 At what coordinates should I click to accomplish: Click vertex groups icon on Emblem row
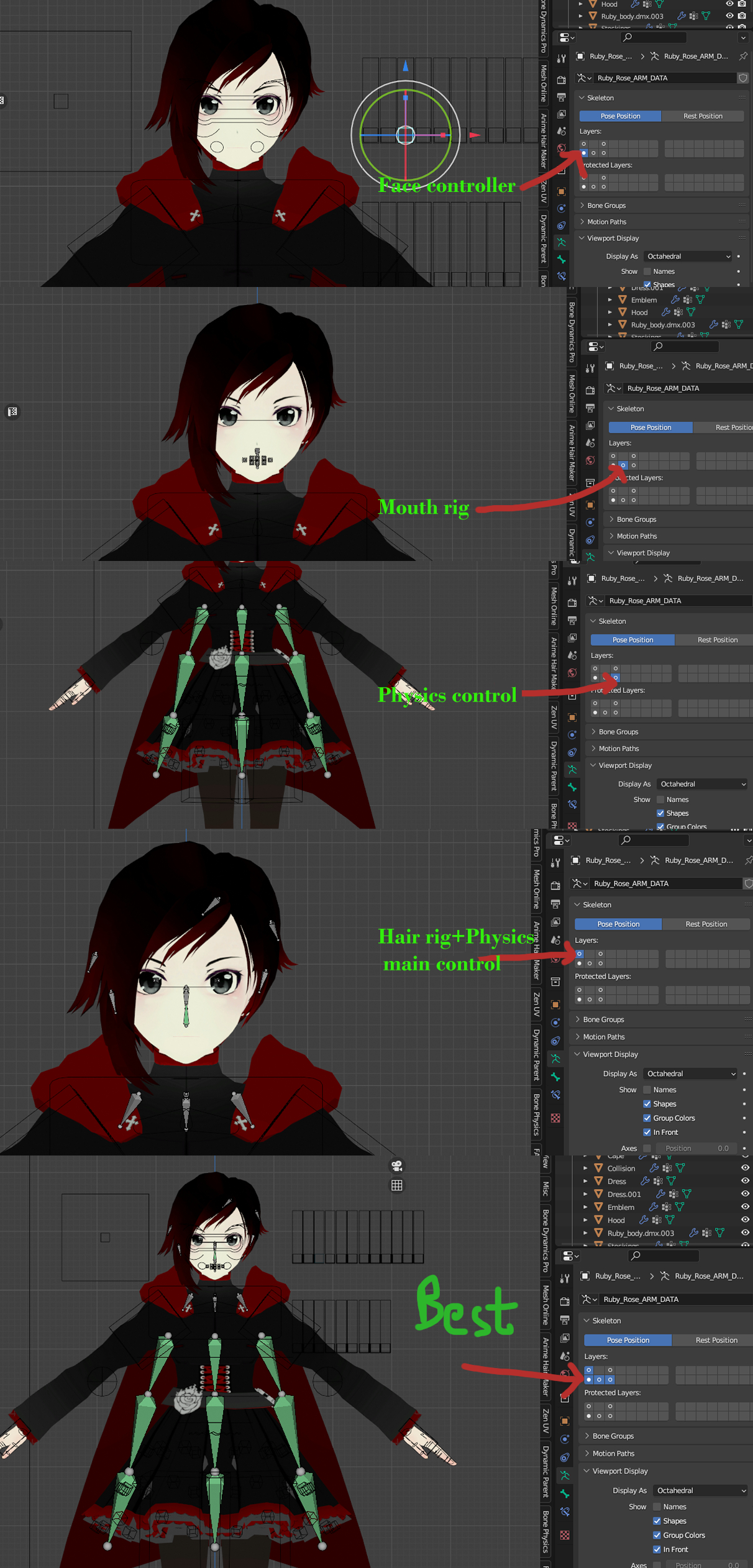[x=666, y=1206]
